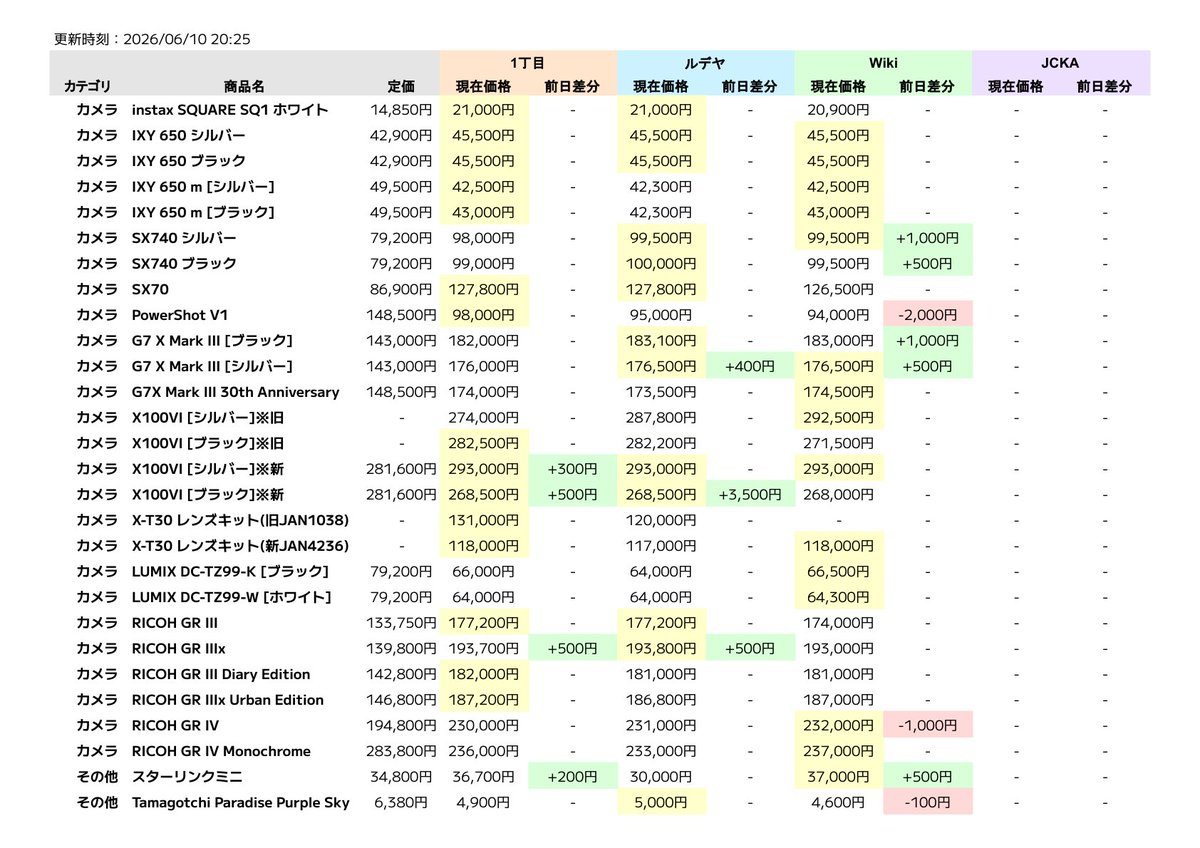Select product name IXY 650 シルバー
Image resolution: width=1200 pixels, height=848 pixels.
189,135
